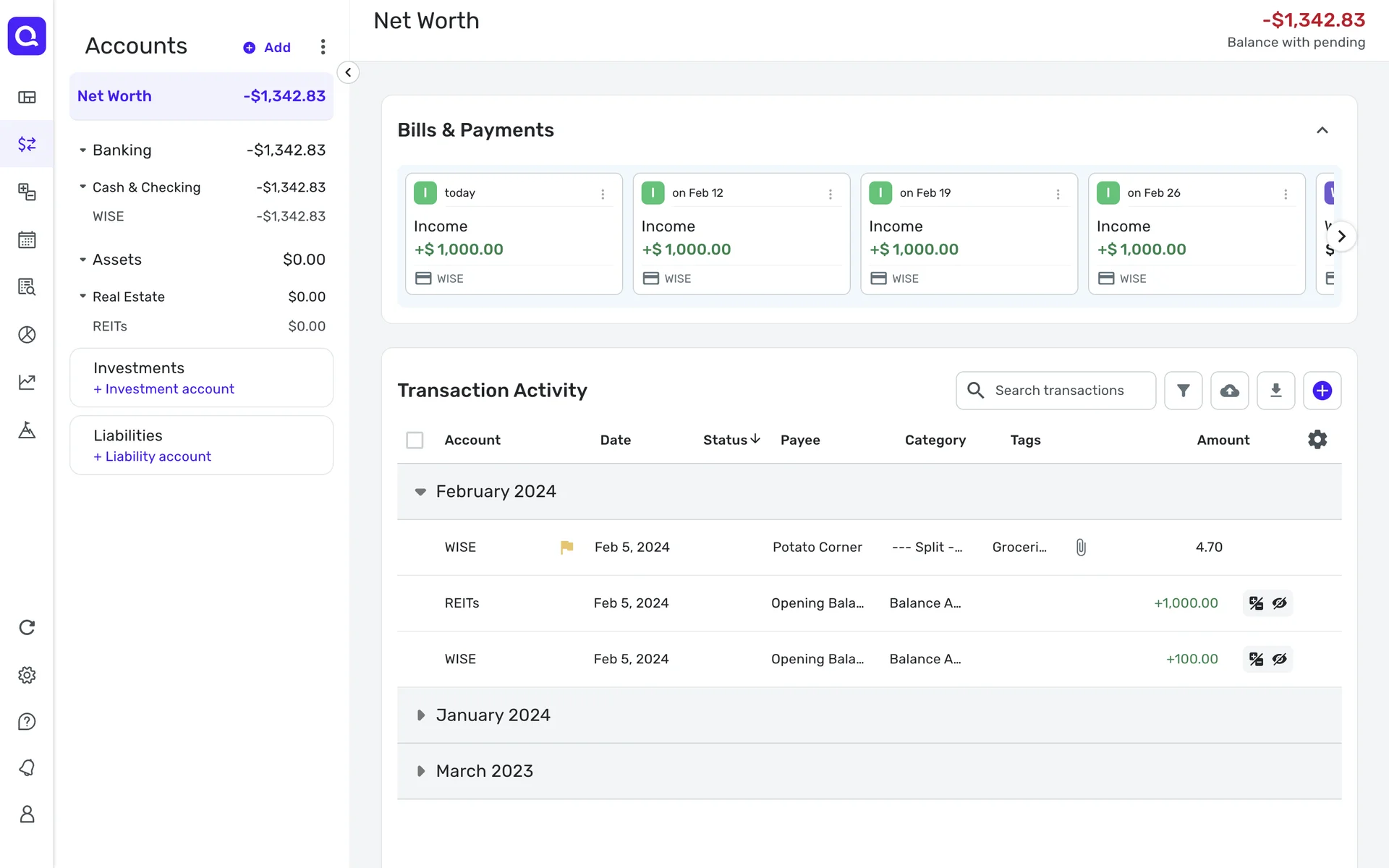Viewport: 1389px width, 868px height.
Task: Open the Accounts three-dot options menu
Action: (323, 47)
